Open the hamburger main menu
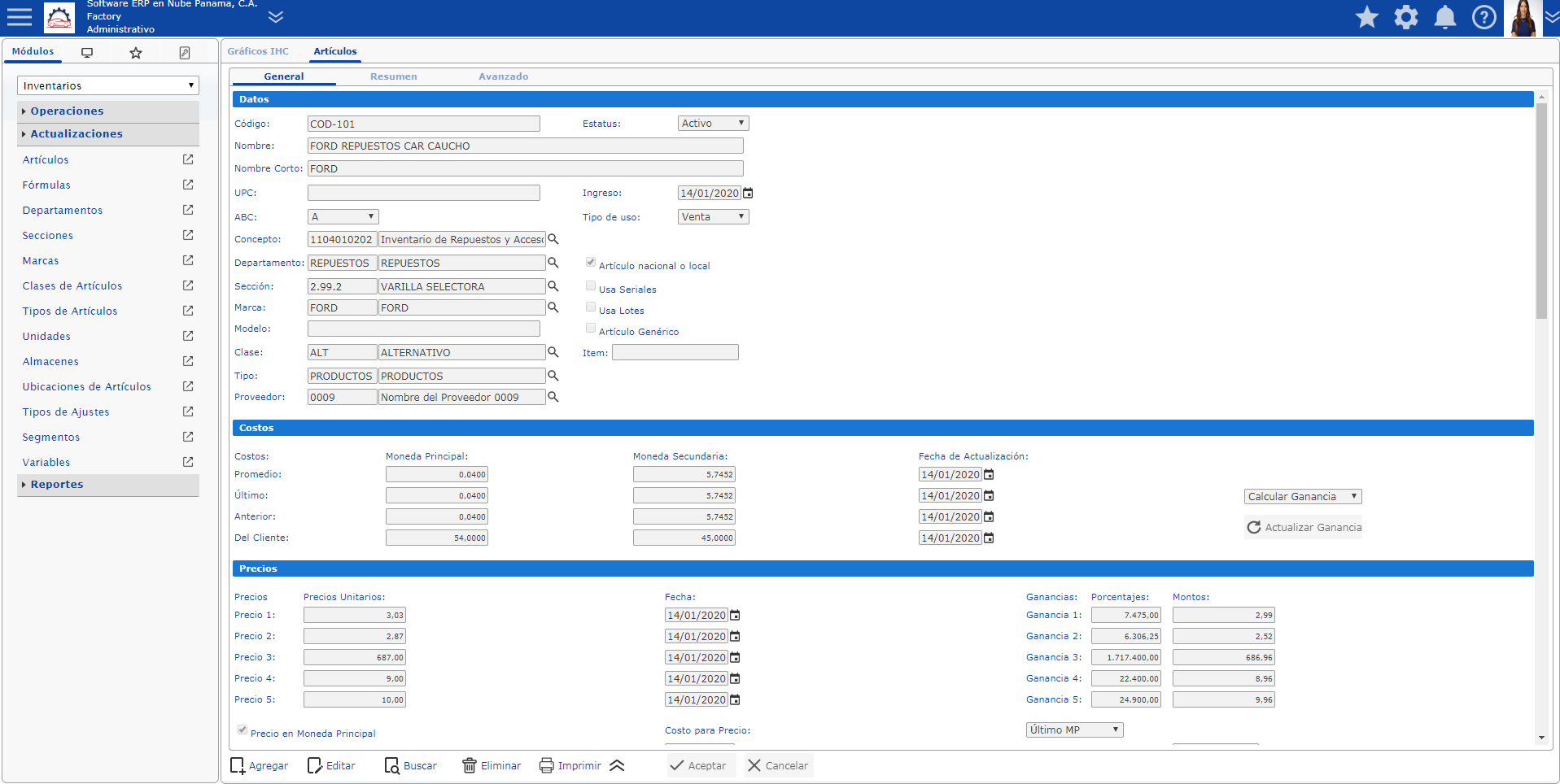1560x784 pixels. point(19,17)
